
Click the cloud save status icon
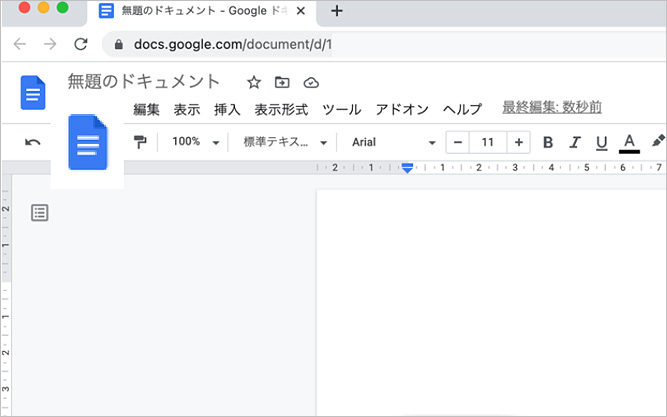[x=310, y=82]
